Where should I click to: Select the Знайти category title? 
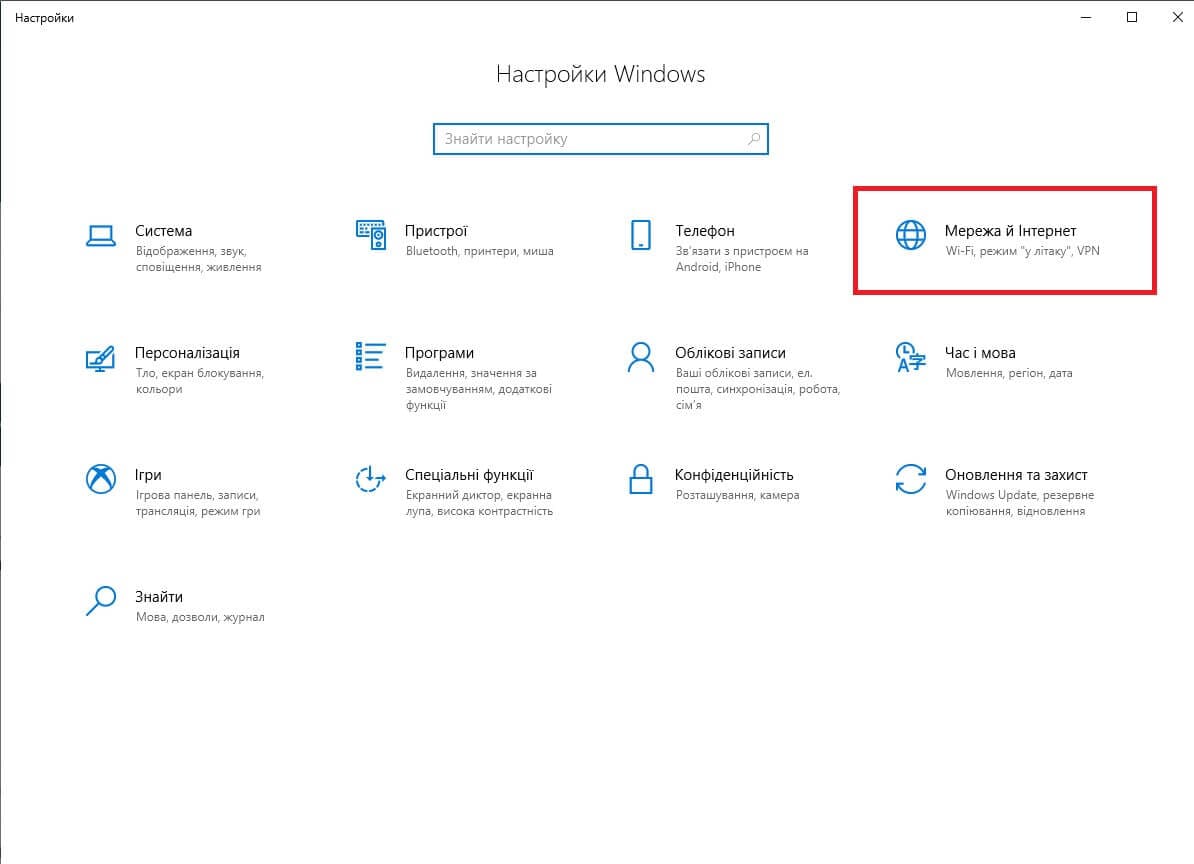[159, 597]
